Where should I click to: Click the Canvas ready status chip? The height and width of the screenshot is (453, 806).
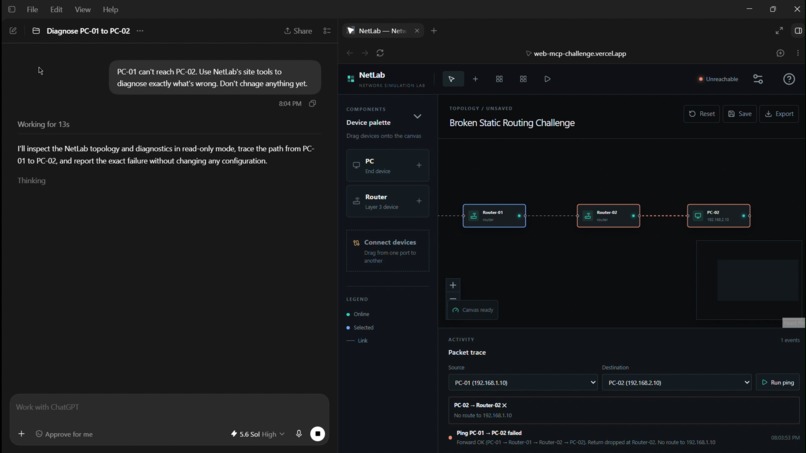point(472,310)
